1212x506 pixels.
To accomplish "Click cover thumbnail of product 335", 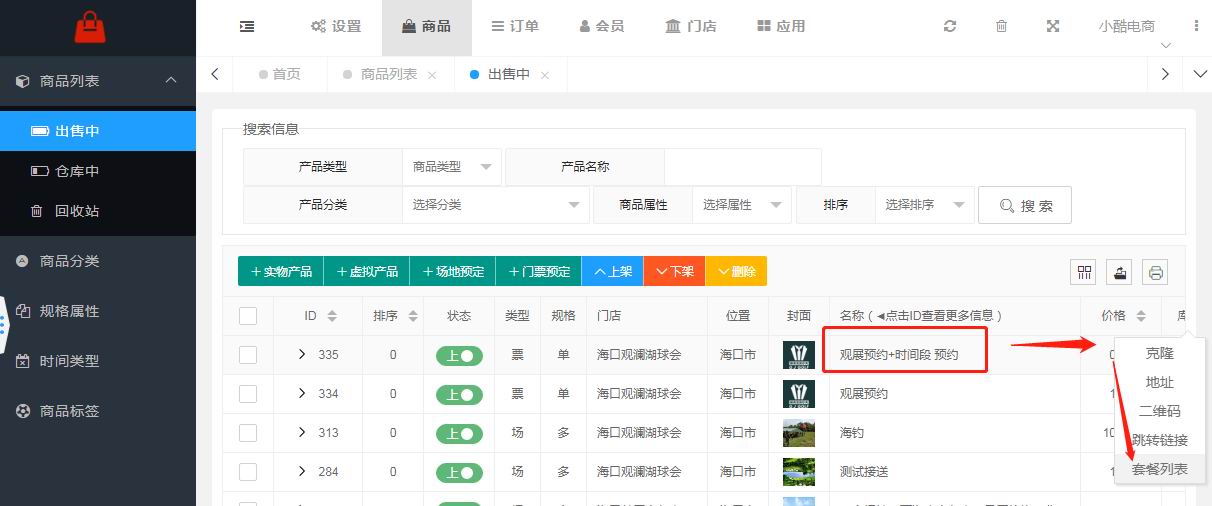I will (799, 355).
